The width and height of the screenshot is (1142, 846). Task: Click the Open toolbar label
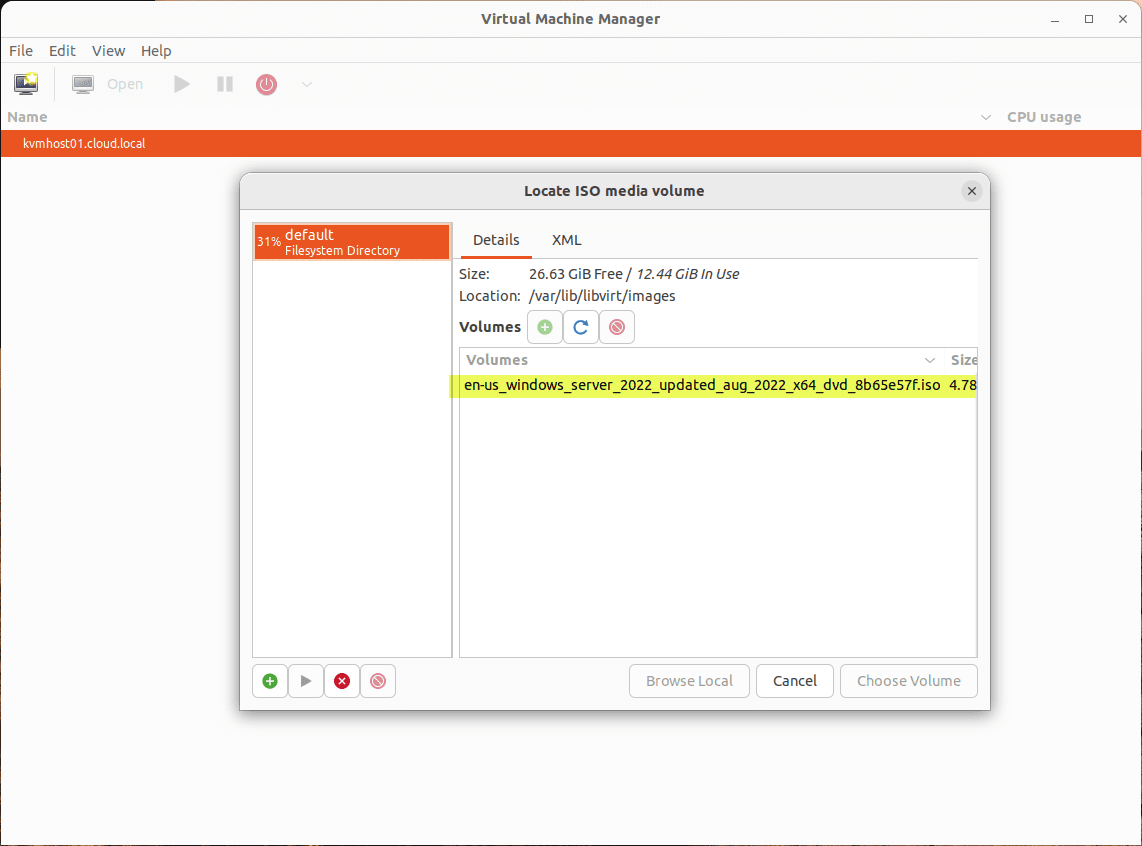125,84
